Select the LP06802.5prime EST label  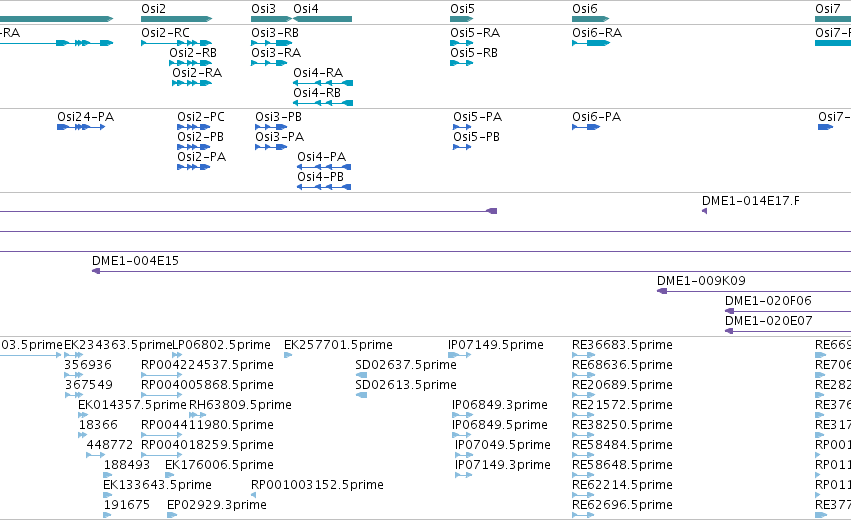[x=221, y=345]
